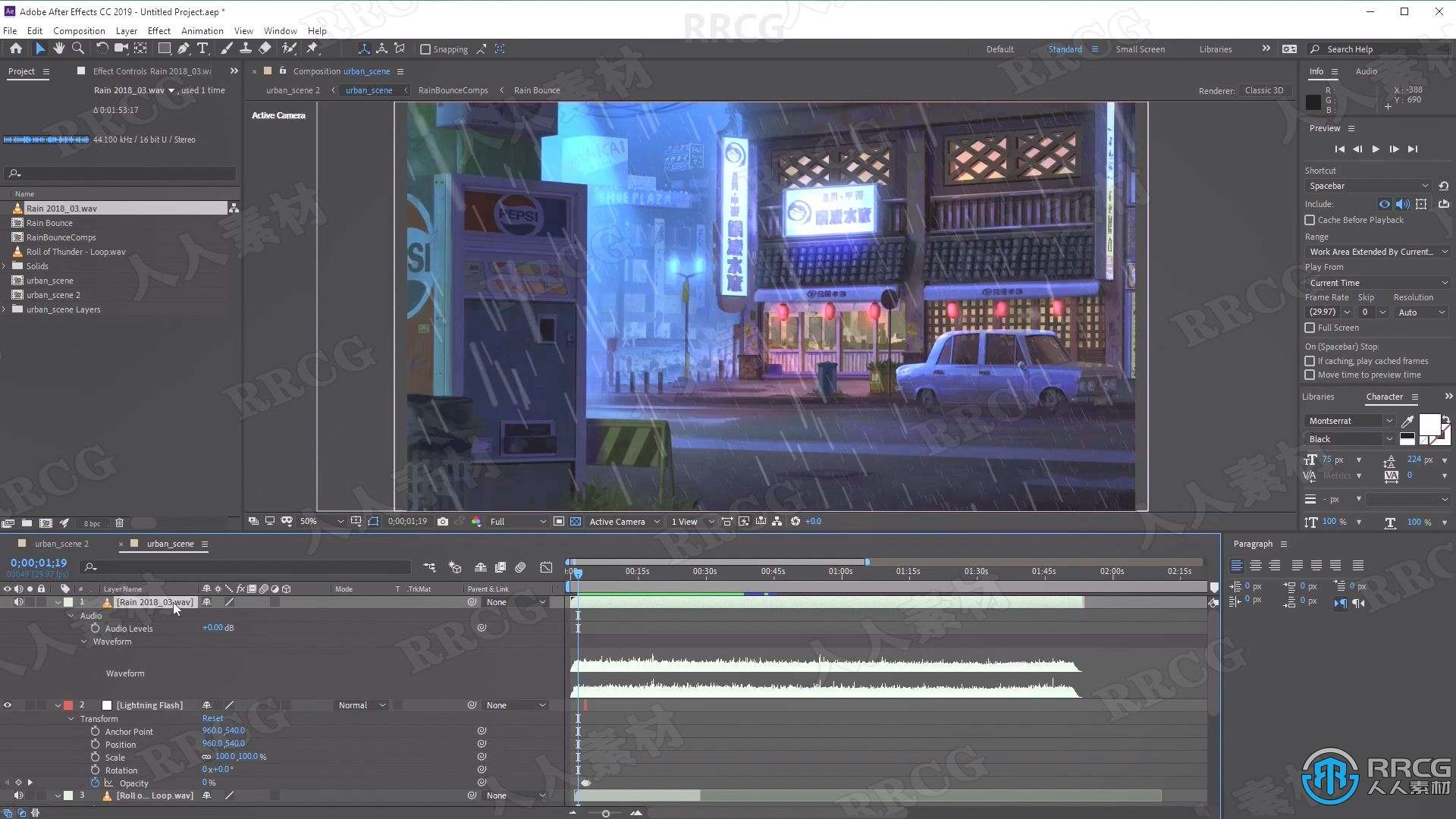
Task: Enable Cache Before Playback
Action: point(1310,220)
